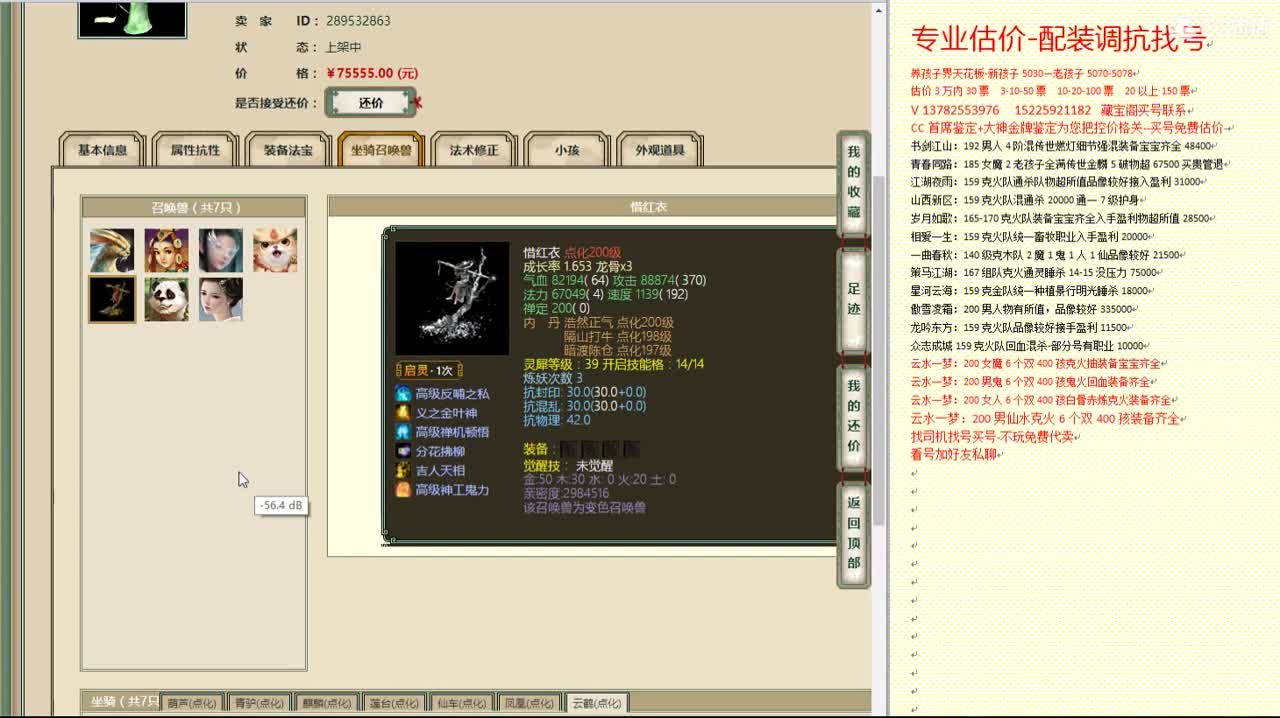Viewport: 1280px width, 718px height.
Task: Click the 装备 equipment slots
Action: pyautogui.click(x=599, y=449)
